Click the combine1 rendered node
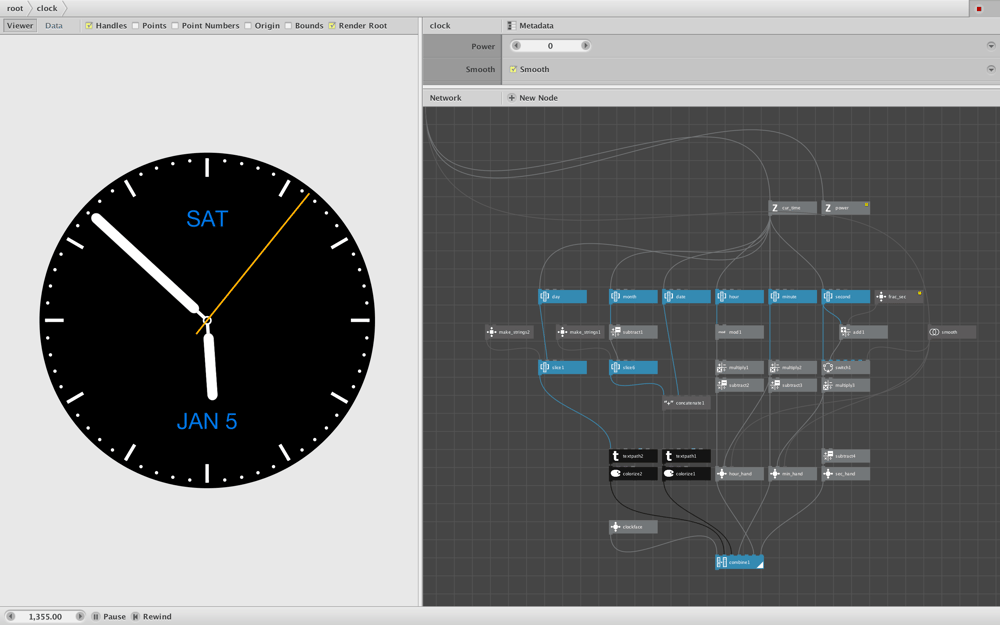Viewport: 1000px width, 625px height. pos(740,562)
